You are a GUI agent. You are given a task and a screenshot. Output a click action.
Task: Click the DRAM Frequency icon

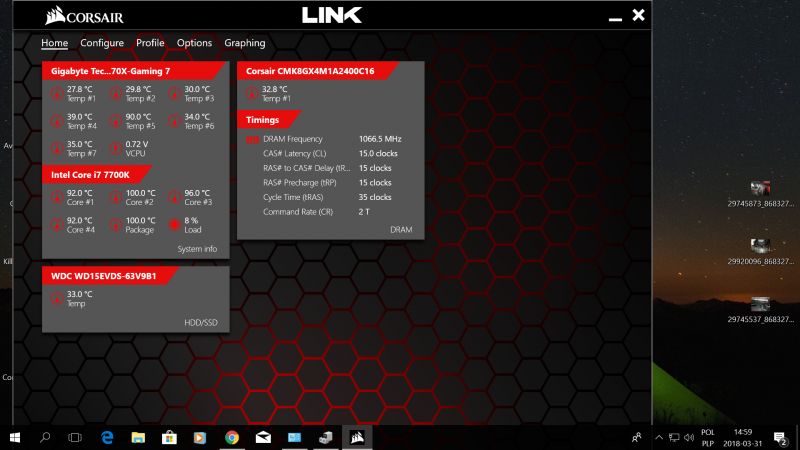(x=253, y=139)
